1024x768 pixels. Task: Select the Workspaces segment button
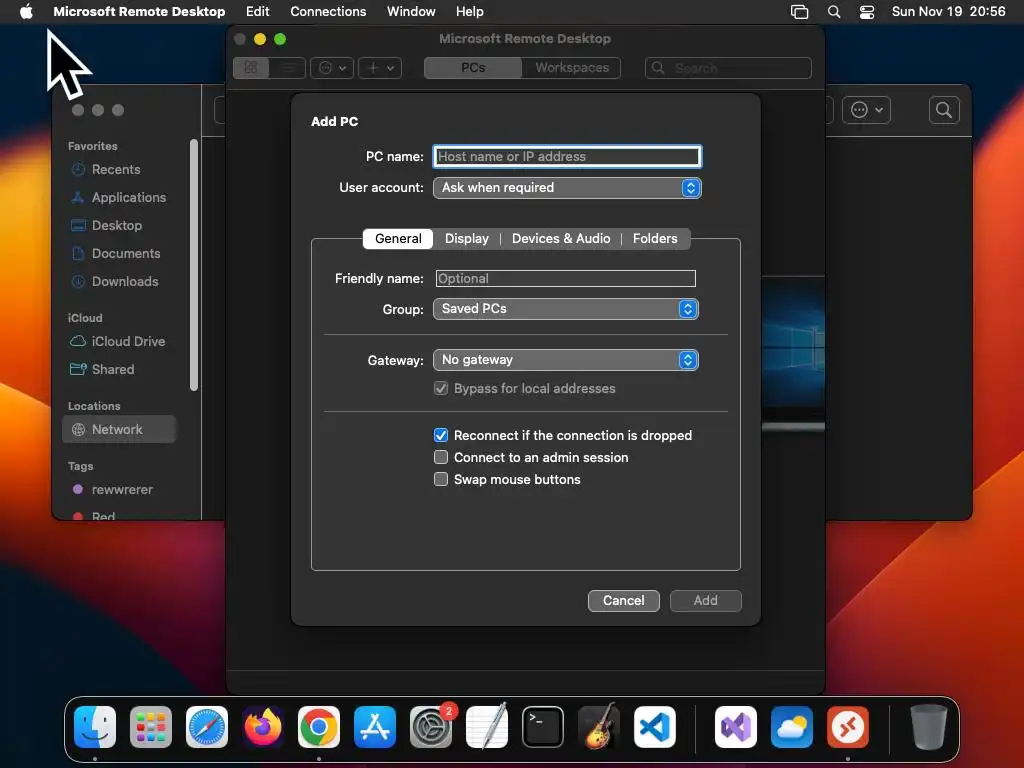(571, 68)
